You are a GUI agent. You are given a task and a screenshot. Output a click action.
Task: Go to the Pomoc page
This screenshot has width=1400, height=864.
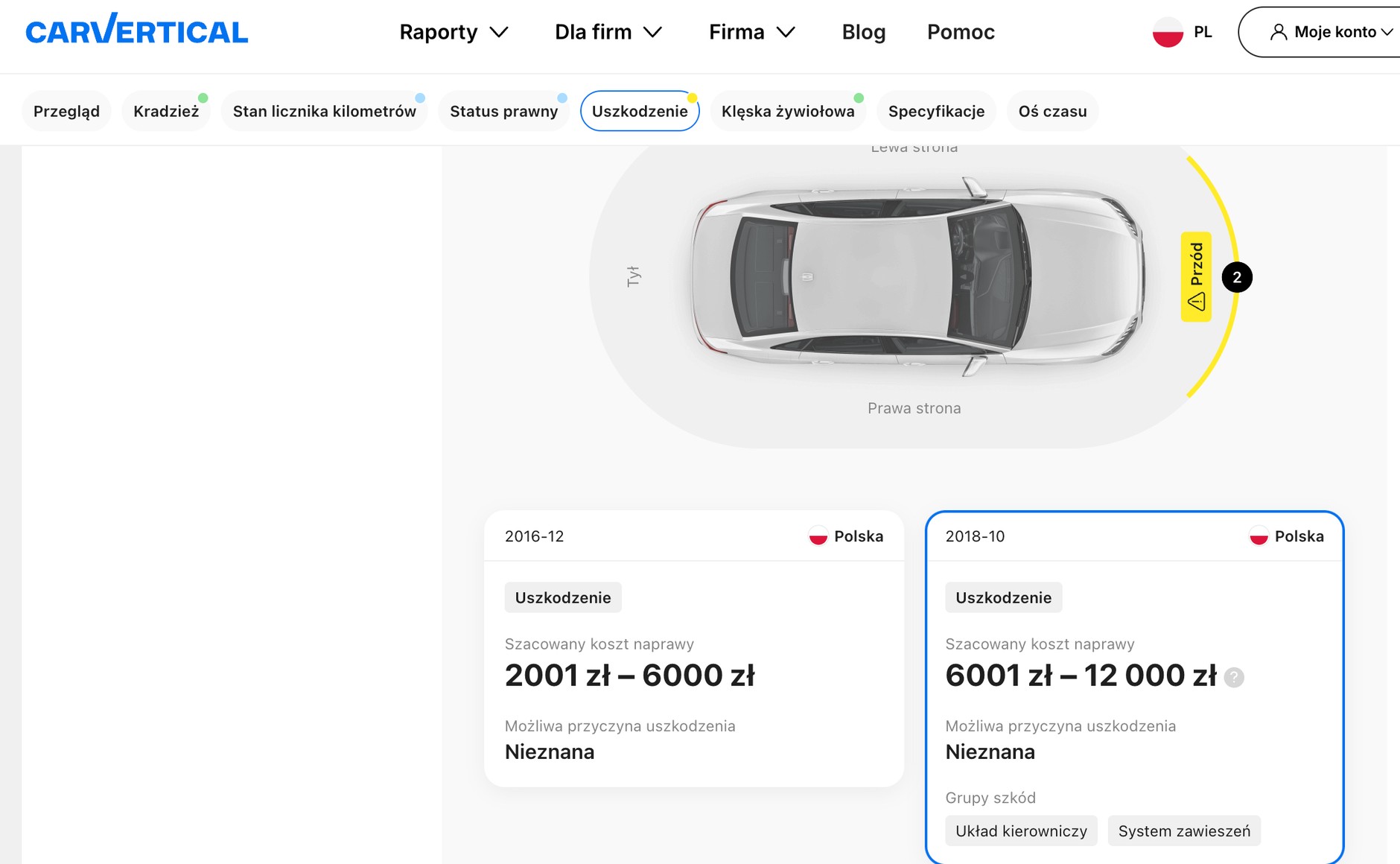tap(961, 32)
